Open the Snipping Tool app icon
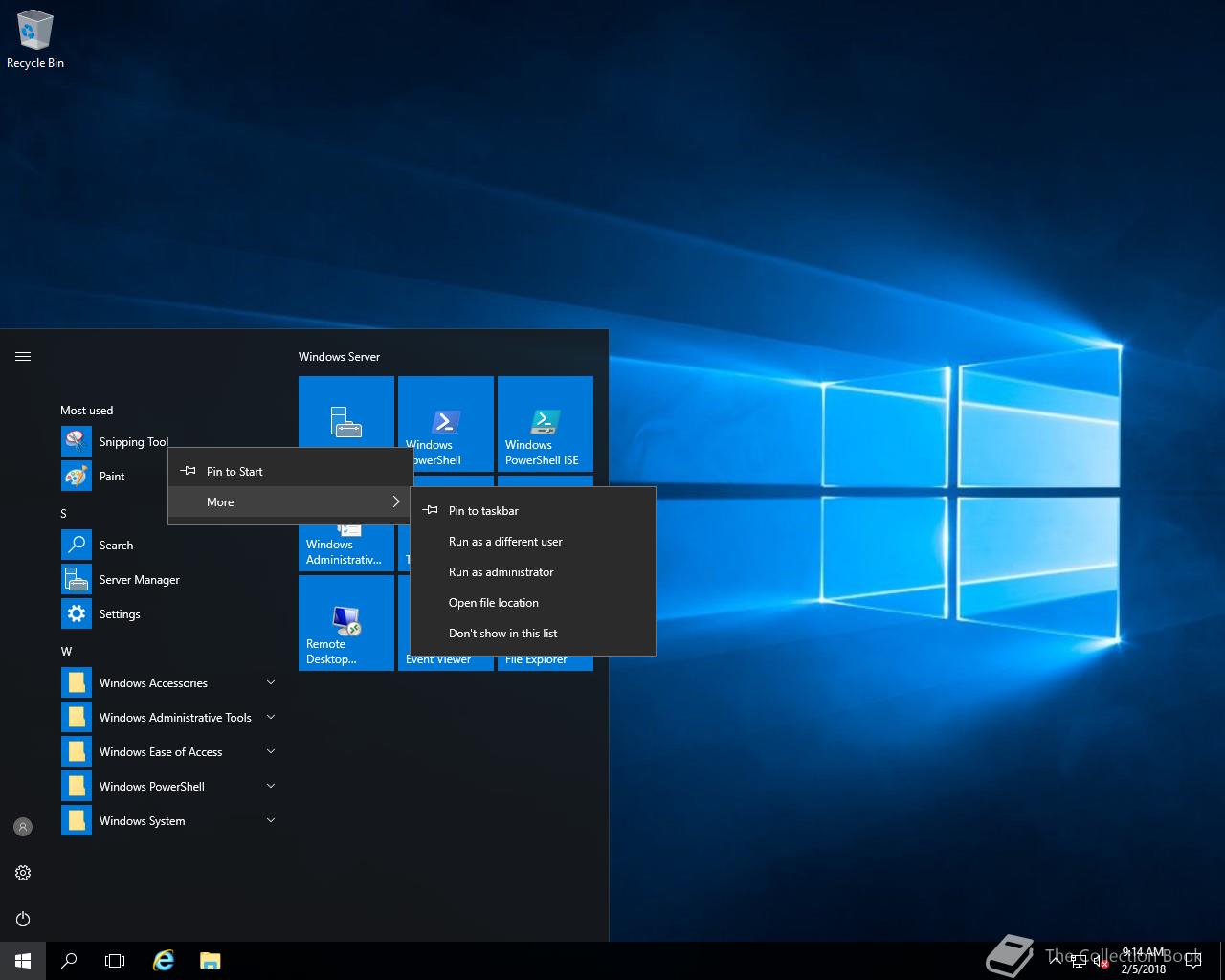This screenshot has width=1225, height=980. [77, 441]
